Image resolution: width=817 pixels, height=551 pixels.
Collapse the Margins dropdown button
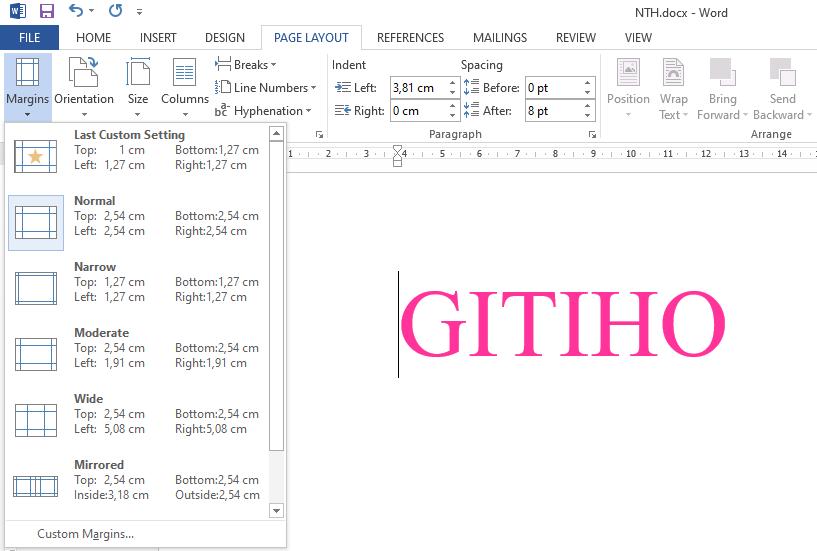[x=28, y=87]
